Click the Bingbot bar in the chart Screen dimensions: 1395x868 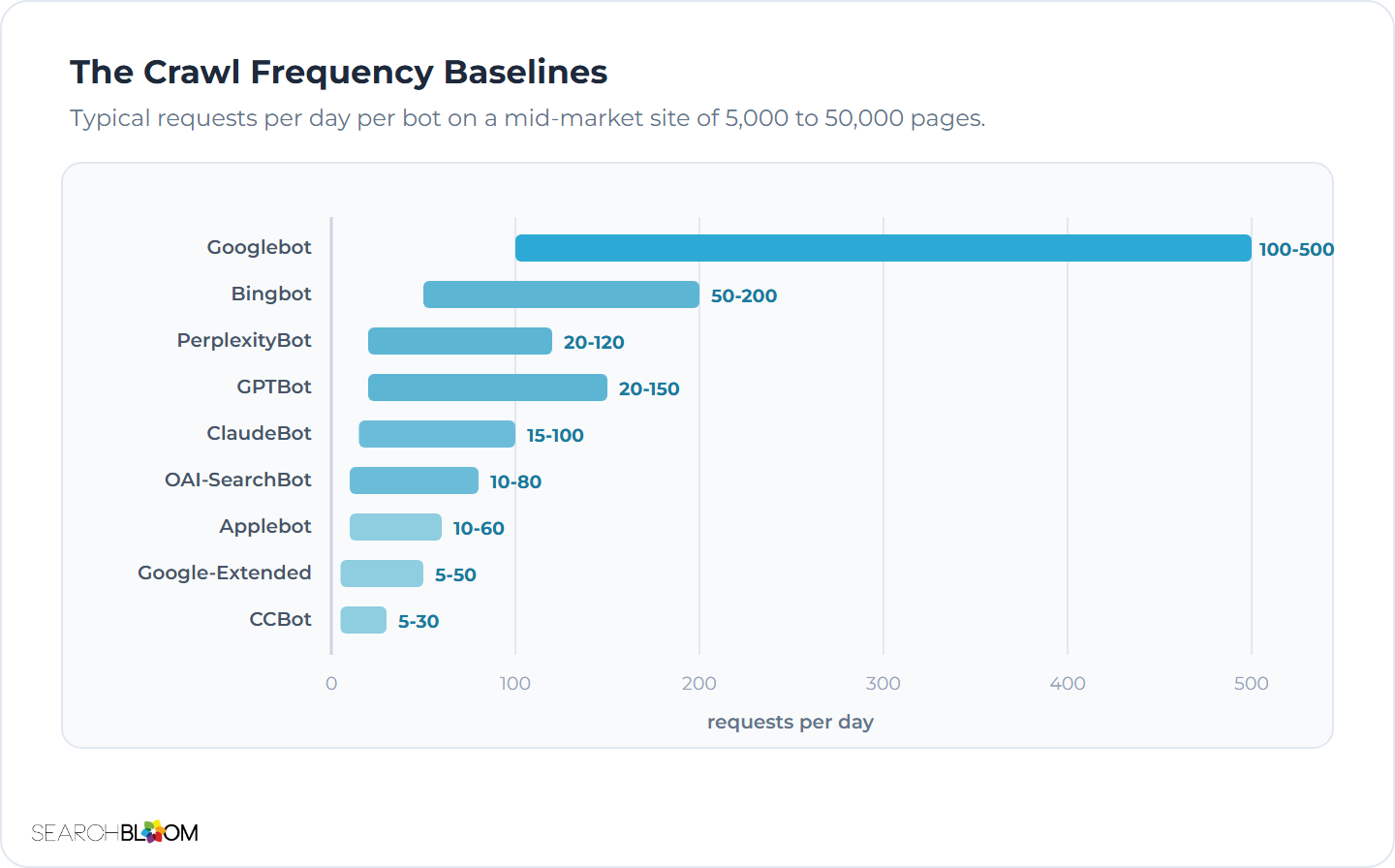[x=561, y=294]
